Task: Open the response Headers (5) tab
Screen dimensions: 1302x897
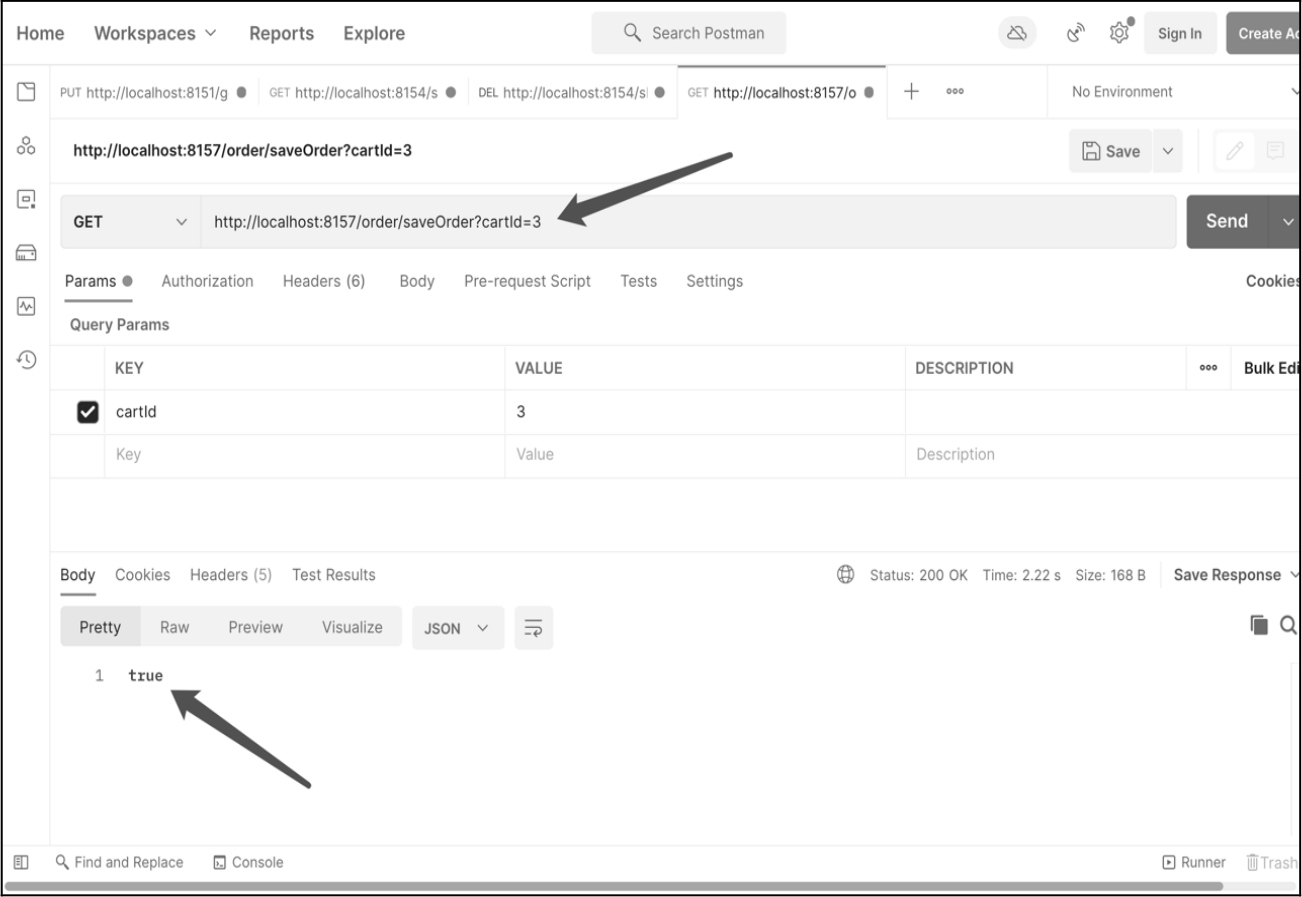Action: pos(231,575)
